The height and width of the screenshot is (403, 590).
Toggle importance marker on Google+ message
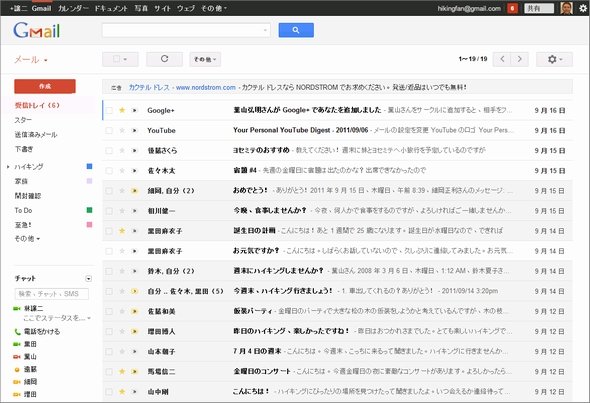click(x=134, y=110)
